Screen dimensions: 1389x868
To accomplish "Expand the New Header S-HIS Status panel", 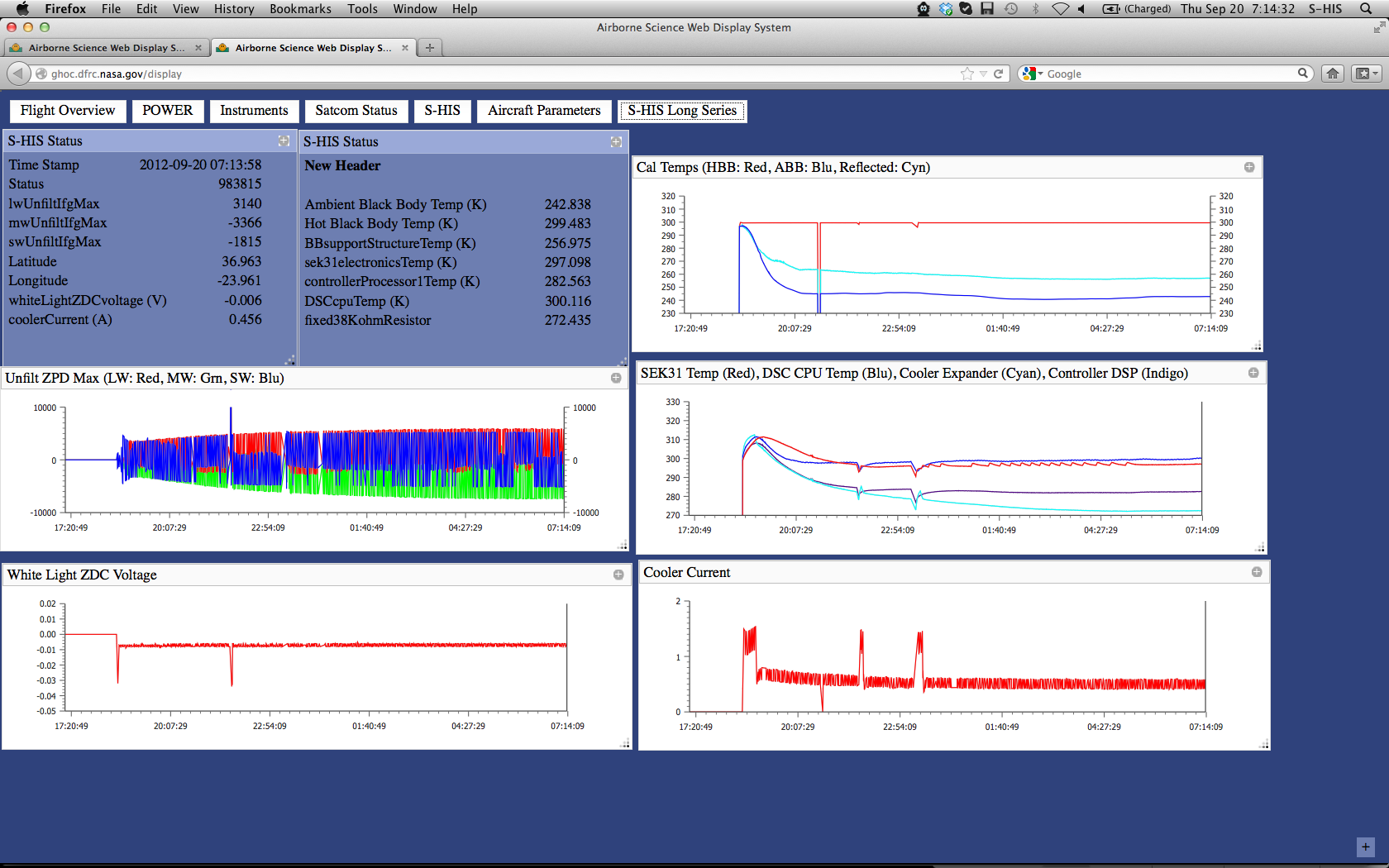I will (616, 142).
